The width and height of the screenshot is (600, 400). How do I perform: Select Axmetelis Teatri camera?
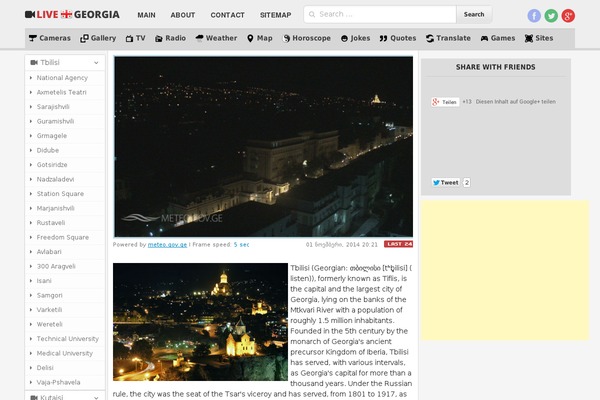pyautogui.click(x=62, y=92)
